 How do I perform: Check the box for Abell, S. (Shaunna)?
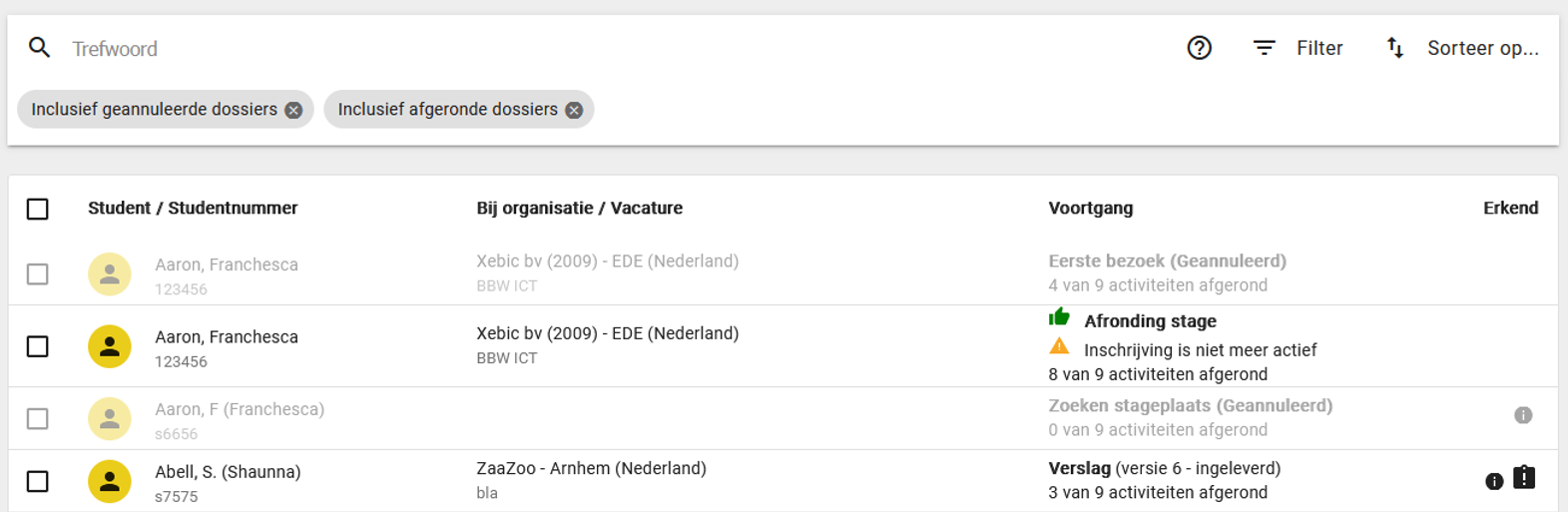click(38, 481)
